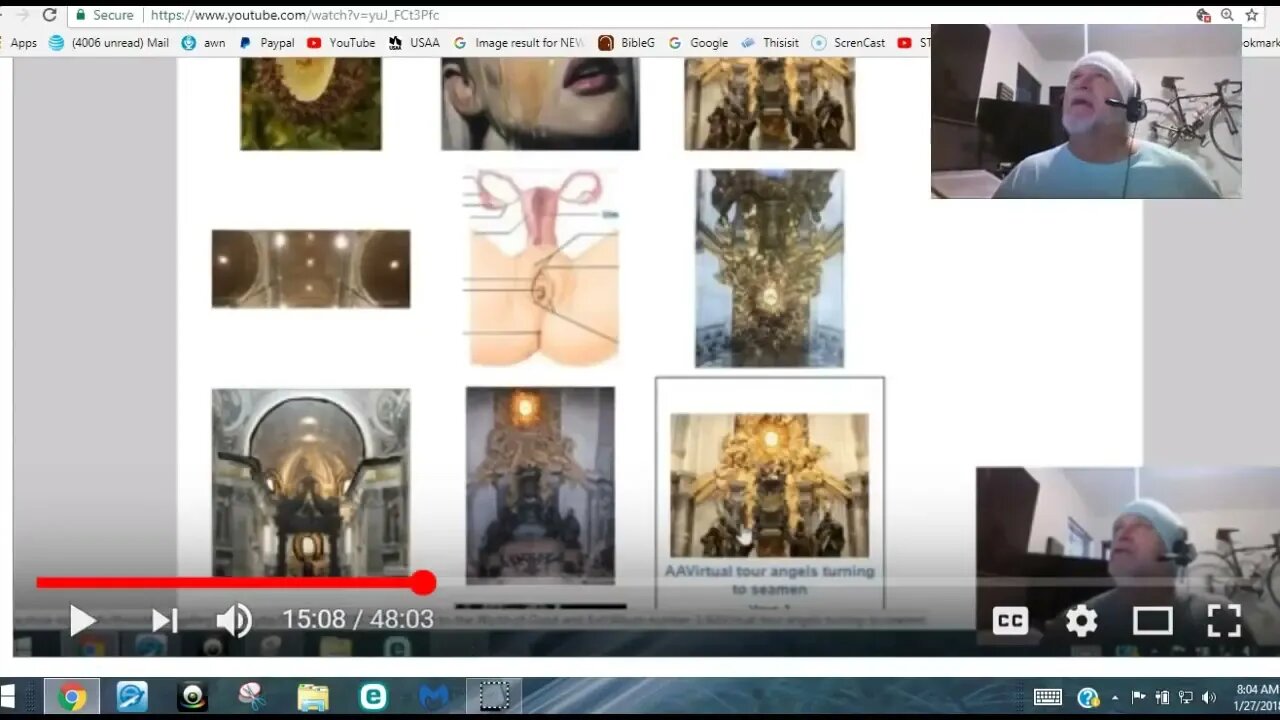The image size is (1280, 720).
Task: Show hidden system tray icons
Action: pyautogui.click(x=1115, y=697)
